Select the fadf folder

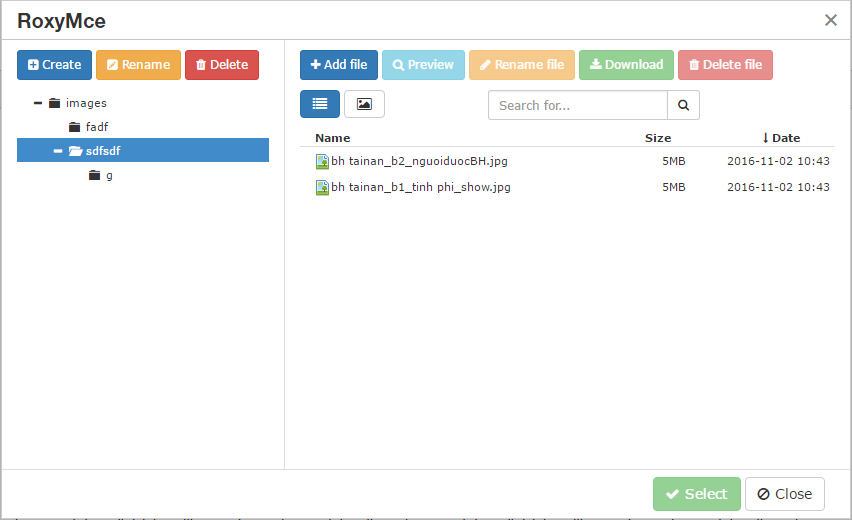pos(96,127)
